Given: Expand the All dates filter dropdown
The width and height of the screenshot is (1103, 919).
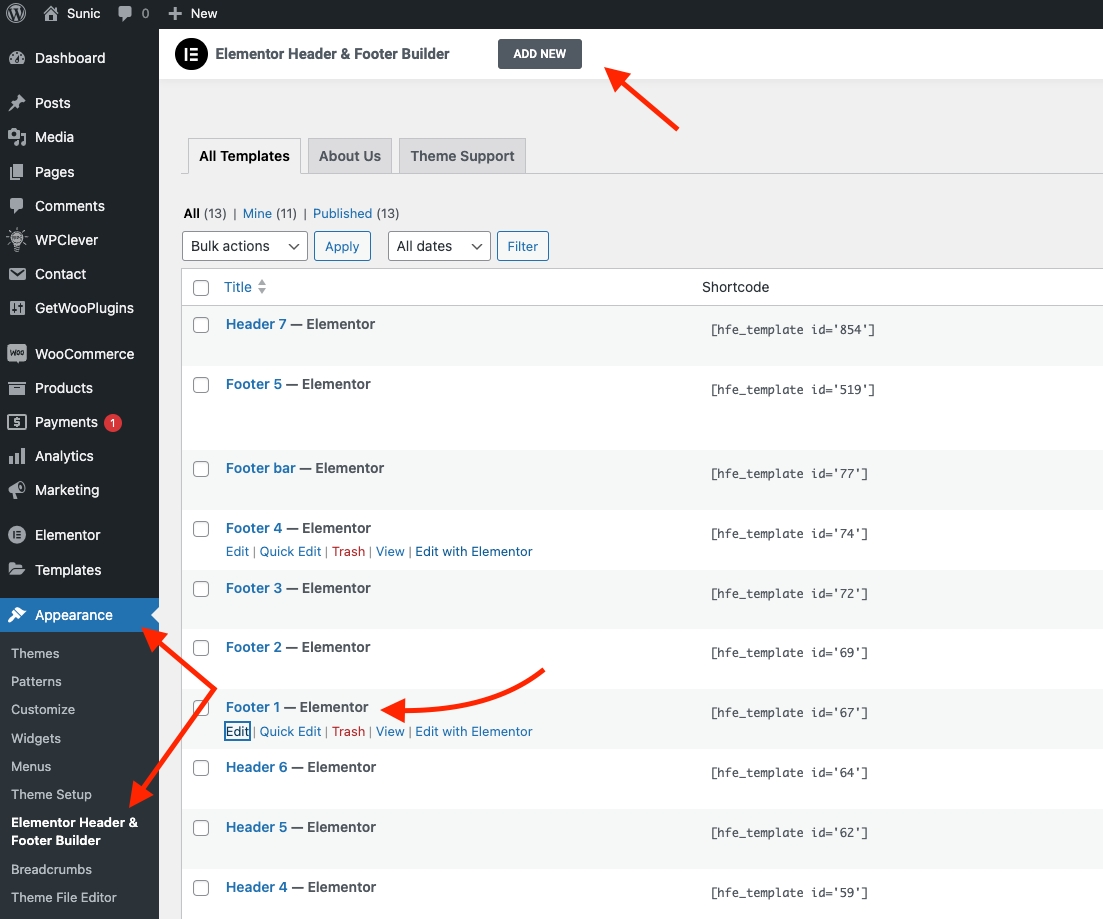Looking at the screenshot, I should 439,246.
